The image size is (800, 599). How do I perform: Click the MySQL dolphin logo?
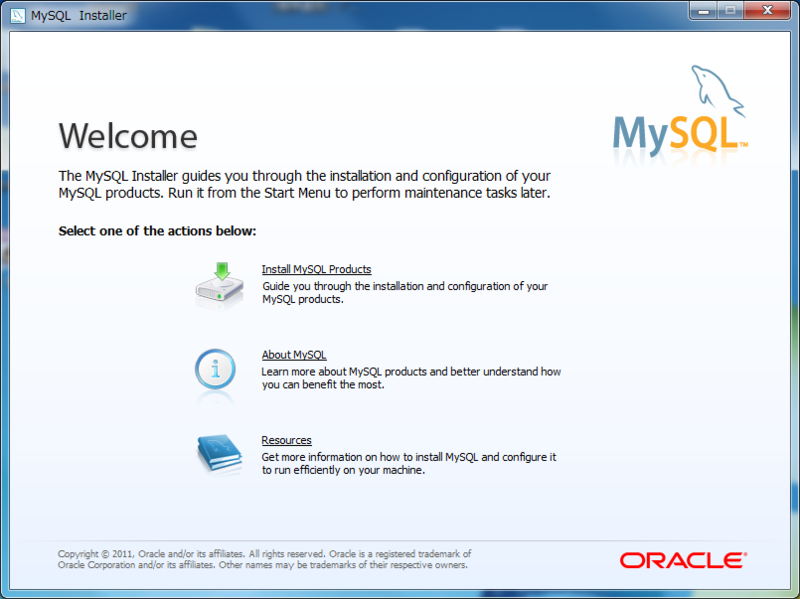pos(681,110)
